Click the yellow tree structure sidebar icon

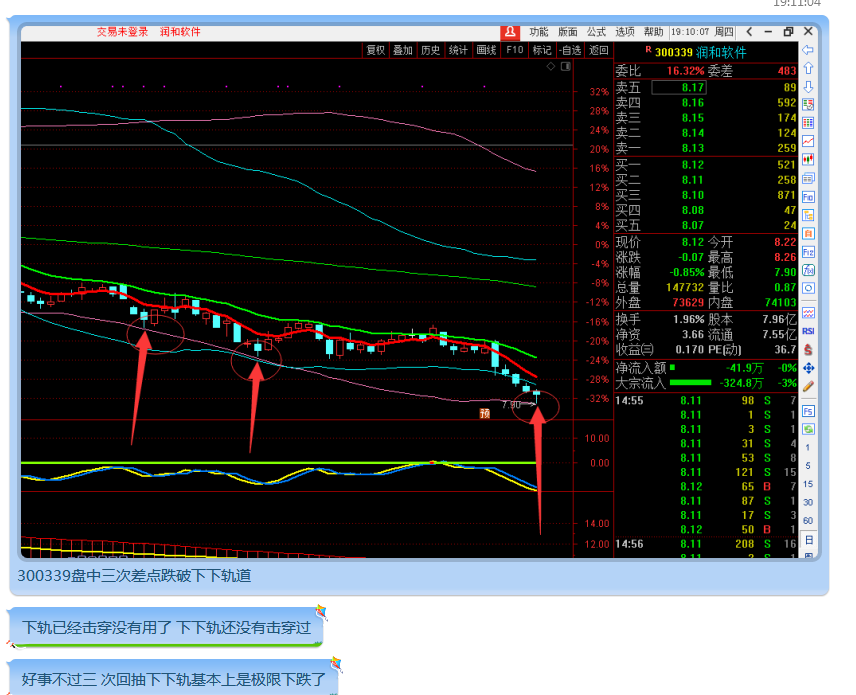click(808, 215)
